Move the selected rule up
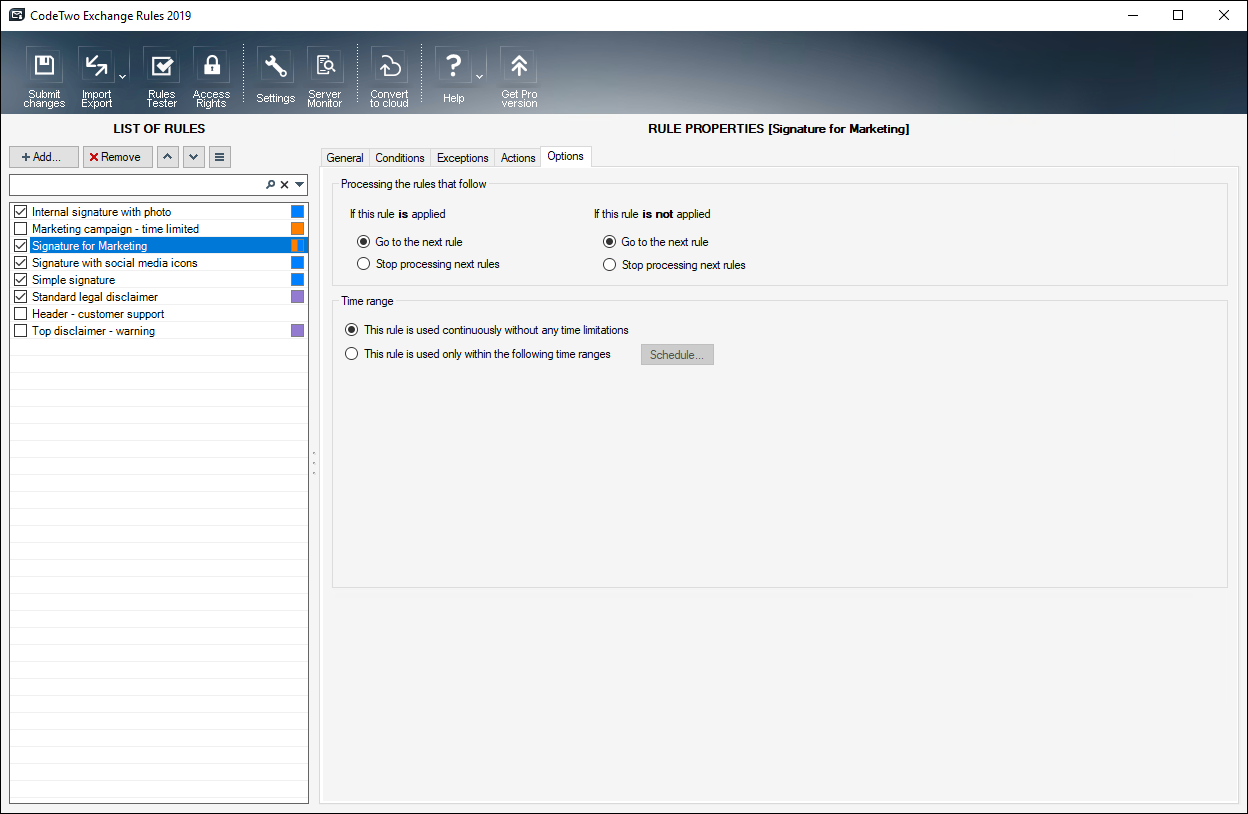 (168, 157)
